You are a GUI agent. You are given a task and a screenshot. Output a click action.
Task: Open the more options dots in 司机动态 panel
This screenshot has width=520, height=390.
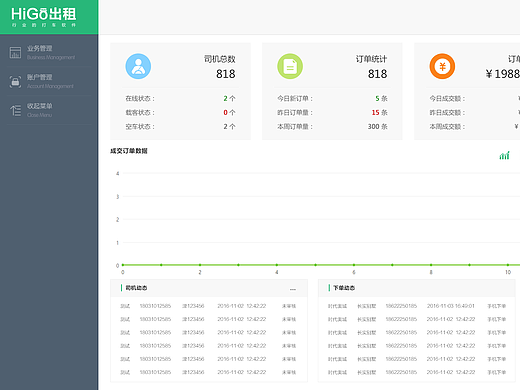[293, 289]
